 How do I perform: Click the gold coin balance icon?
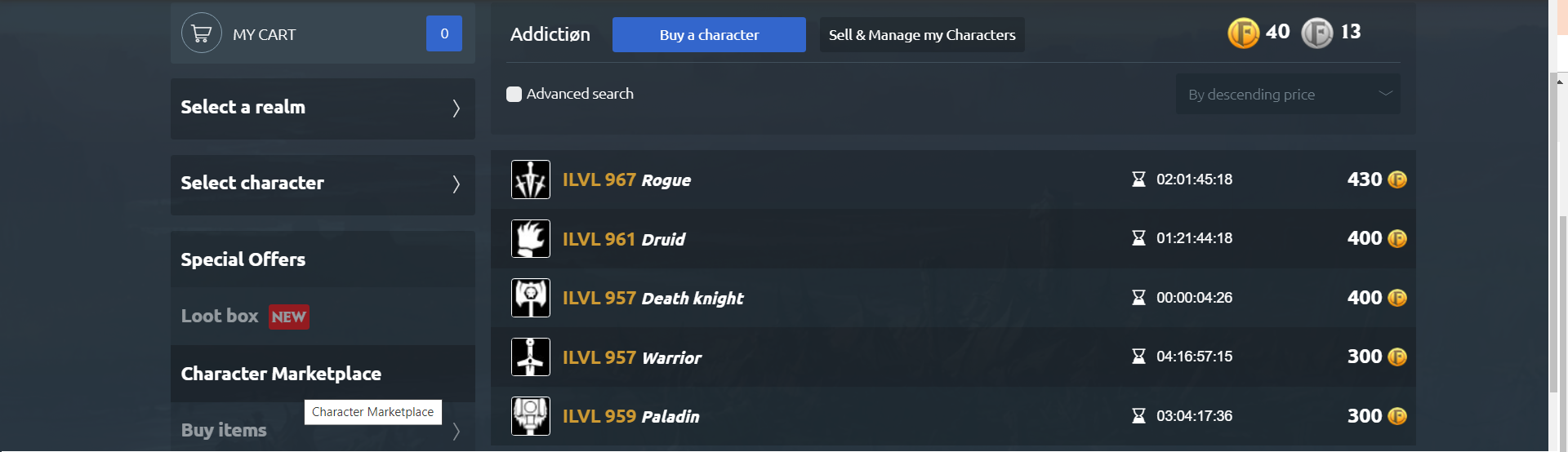(1243, 33)
